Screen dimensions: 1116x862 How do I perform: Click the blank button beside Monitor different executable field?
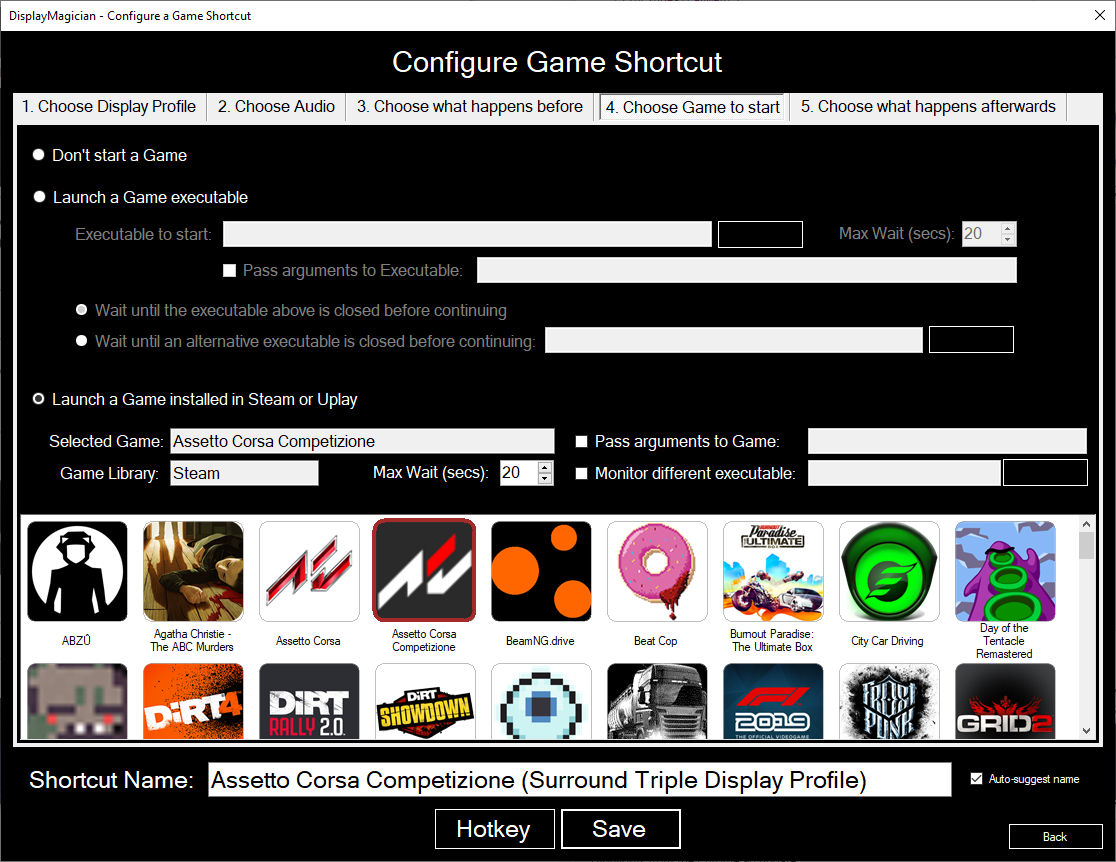[1046, 473]
